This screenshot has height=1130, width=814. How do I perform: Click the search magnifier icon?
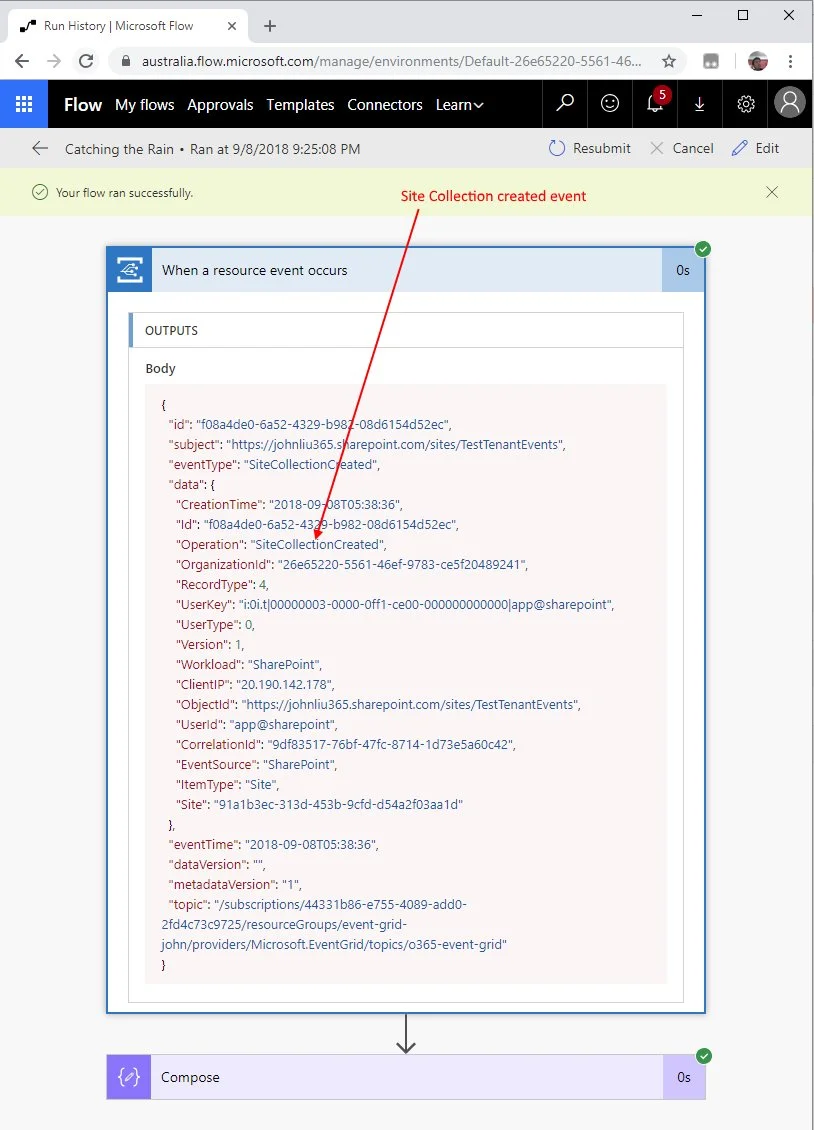tap(565, 104)
